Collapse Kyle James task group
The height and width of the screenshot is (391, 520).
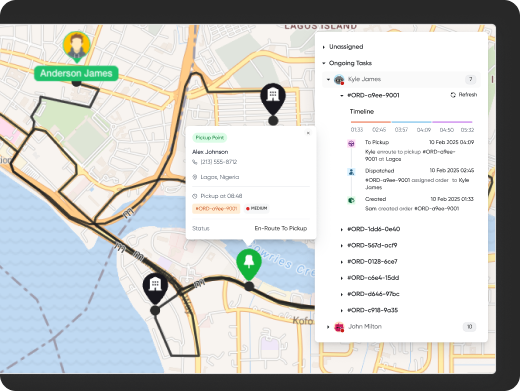tap(328, 79)
